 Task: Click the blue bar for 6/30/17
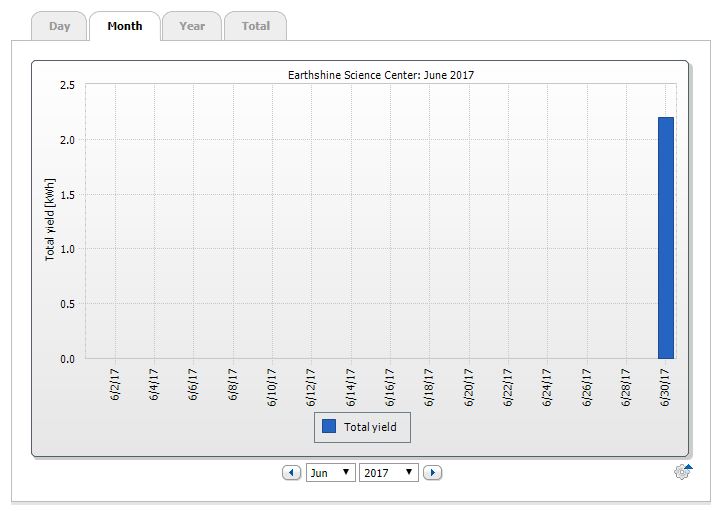click(x=666, y=238)
